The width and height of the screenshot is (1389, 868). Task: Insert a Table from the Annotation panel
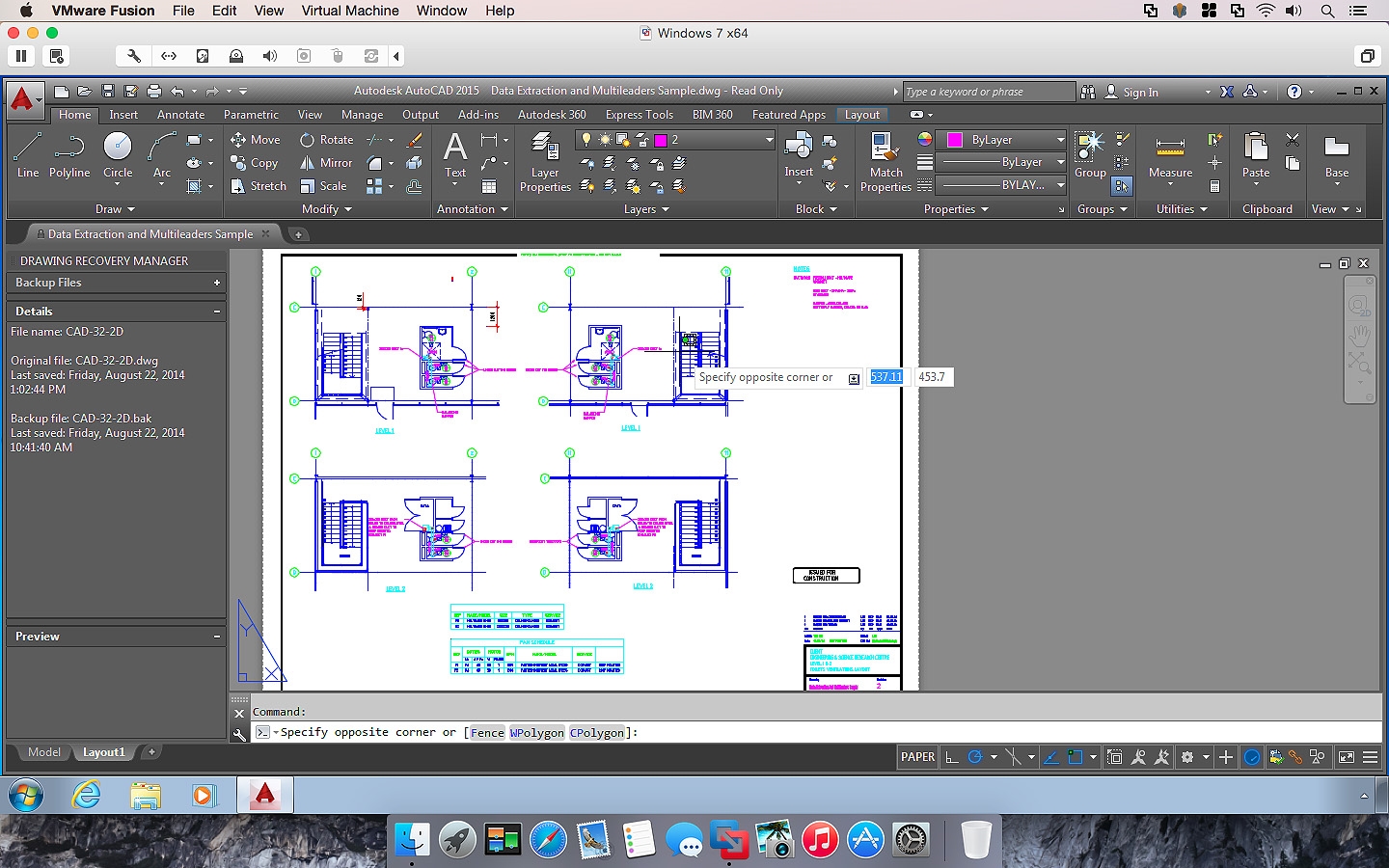pyautogui.click(x=489, y=186)
